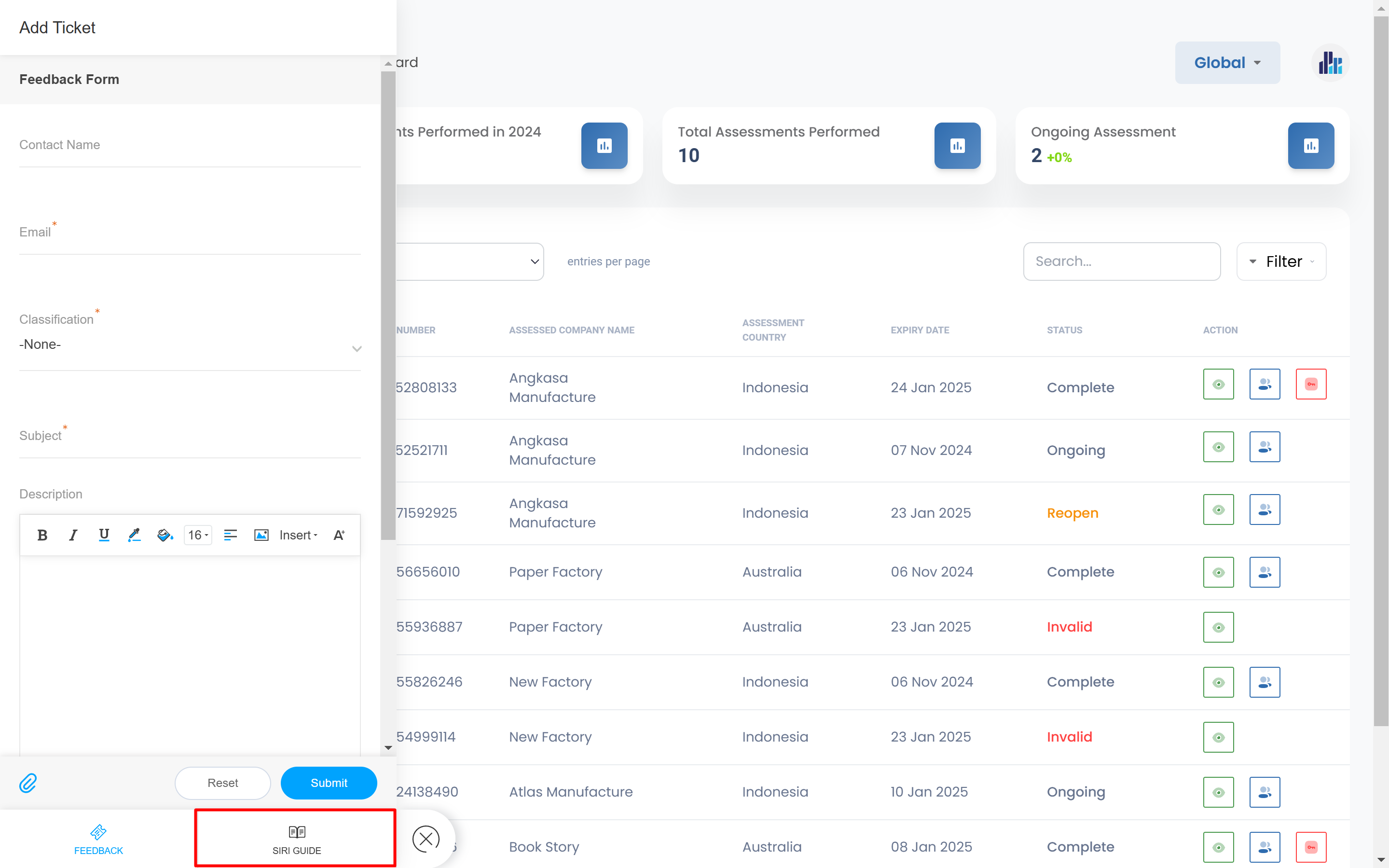View New Factory assessment 54999114 via eye icon
This screenshot has width=1389, height=868.
pos(1218,737)
